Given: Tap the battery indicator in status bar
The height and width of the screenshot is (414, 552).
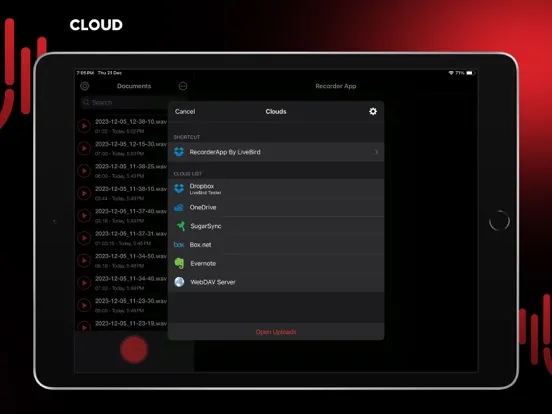Looking at the screenshot, I should point(470,73).
